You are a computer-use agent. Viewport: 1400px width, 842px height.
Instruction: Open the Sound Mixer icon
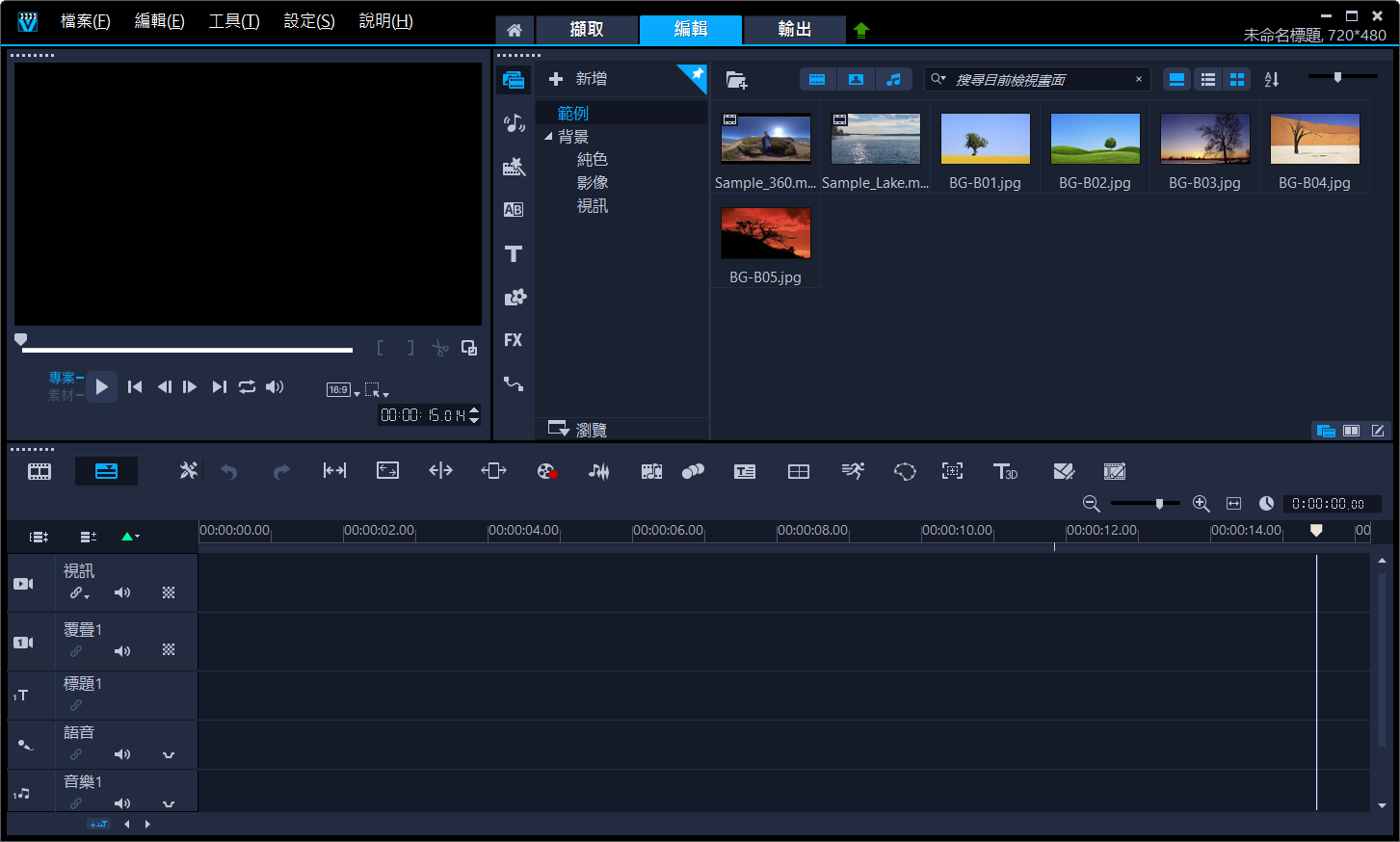(x=598, y=471)
